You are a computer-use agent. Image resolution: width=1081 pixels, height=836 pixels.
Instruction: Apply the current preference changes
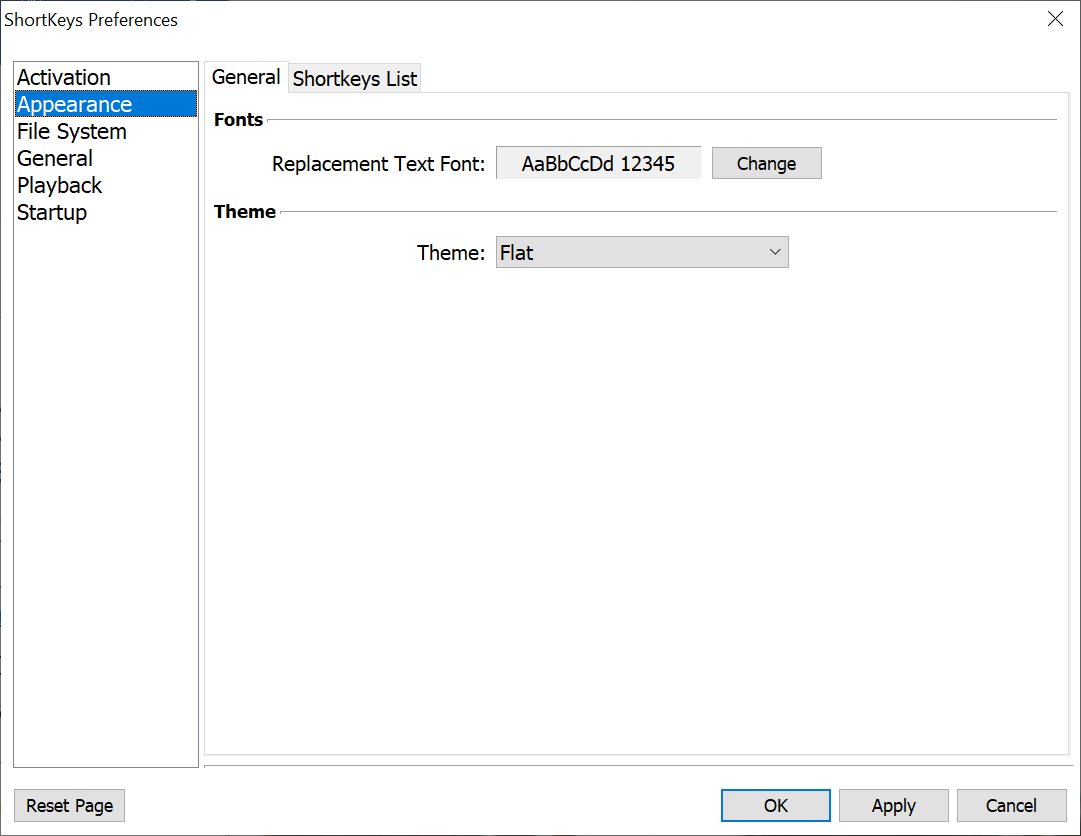(893, 806)
